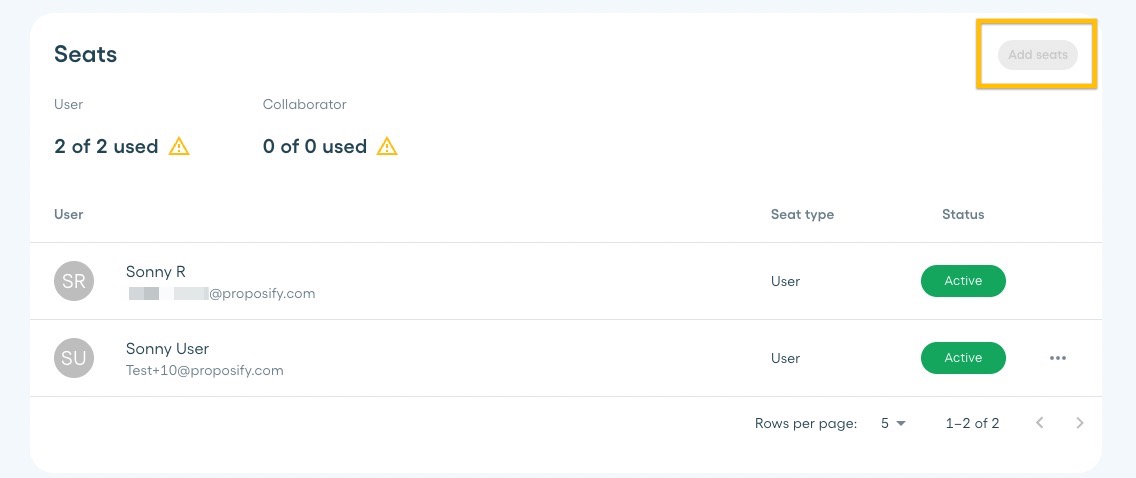This screenshot has width=1136, height=478.
Task: Click the warning icon beside 2 of 2 used
Action: pos(179,146)
